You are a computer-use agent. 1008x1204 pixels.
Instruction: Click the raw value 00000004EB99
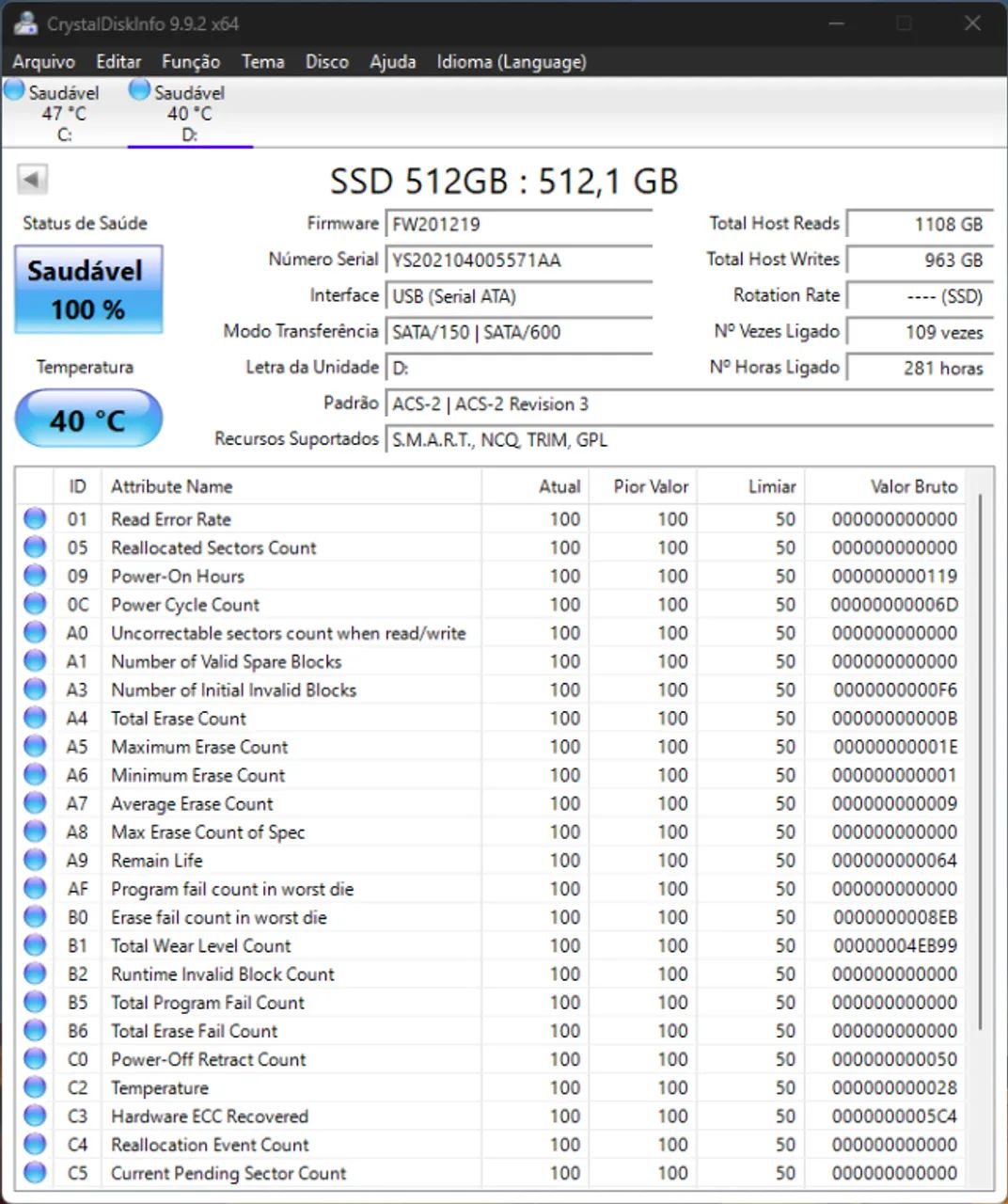click(x=894, y=945)
